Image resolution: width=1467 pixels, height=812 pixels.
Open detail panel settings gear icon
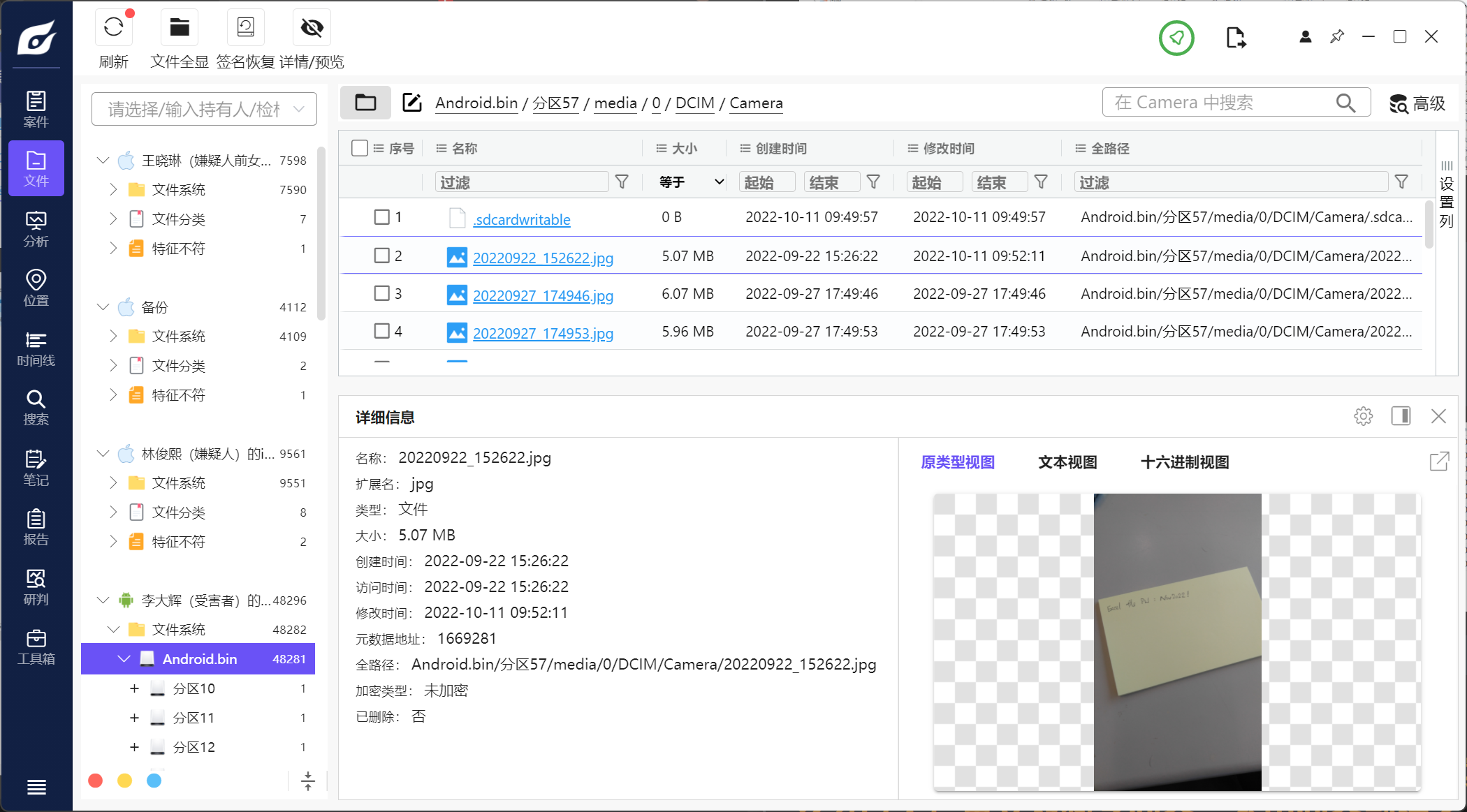[x=1363, y=416]
